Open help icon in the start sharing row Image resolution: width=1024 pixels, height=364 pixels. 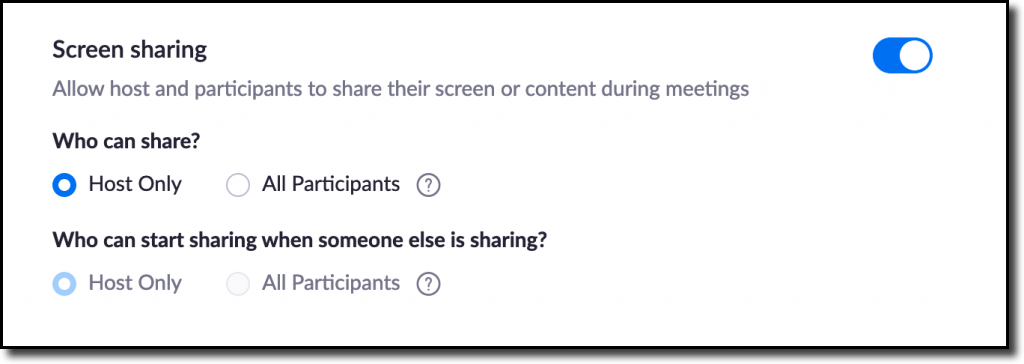coord(428,284)
